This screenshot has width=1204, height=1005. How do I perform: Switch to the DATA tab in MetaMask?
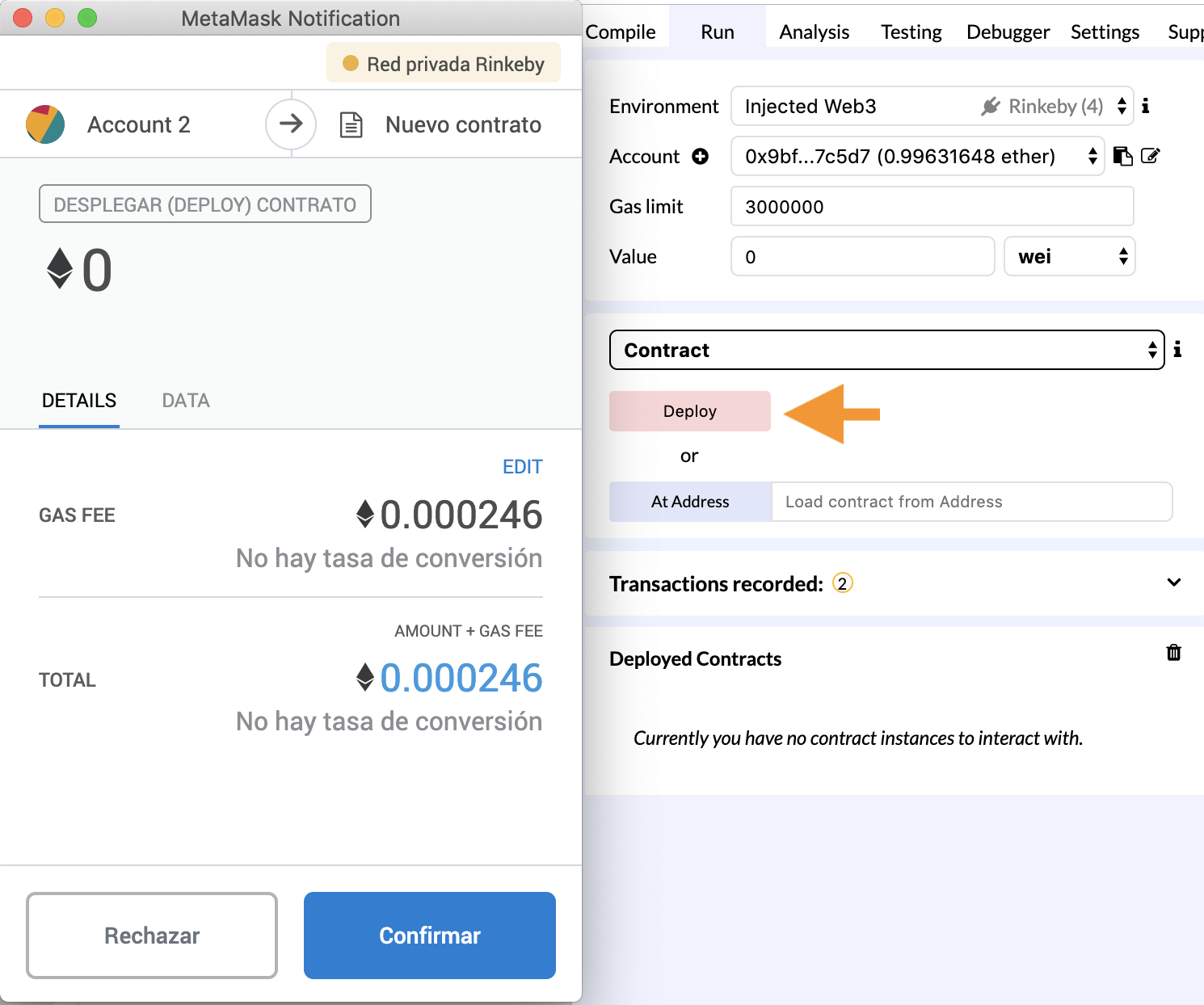pos(186,401)
